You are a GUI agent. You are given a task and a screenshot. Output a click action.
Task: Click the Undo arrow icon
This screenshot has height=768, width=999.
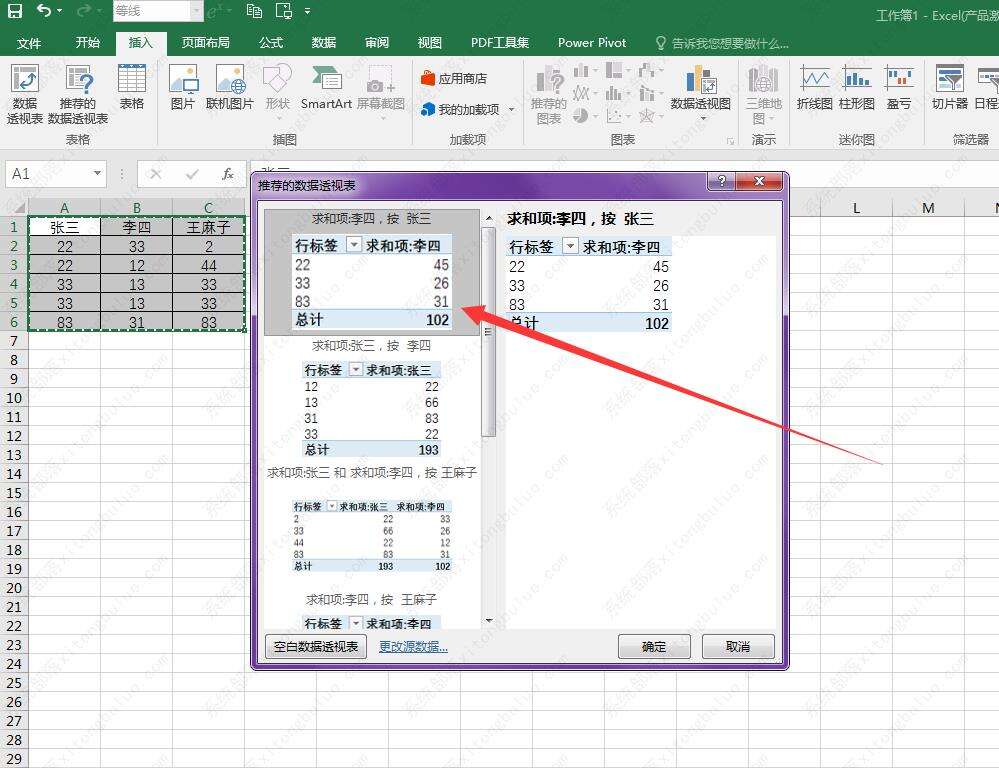pos(43,10)
